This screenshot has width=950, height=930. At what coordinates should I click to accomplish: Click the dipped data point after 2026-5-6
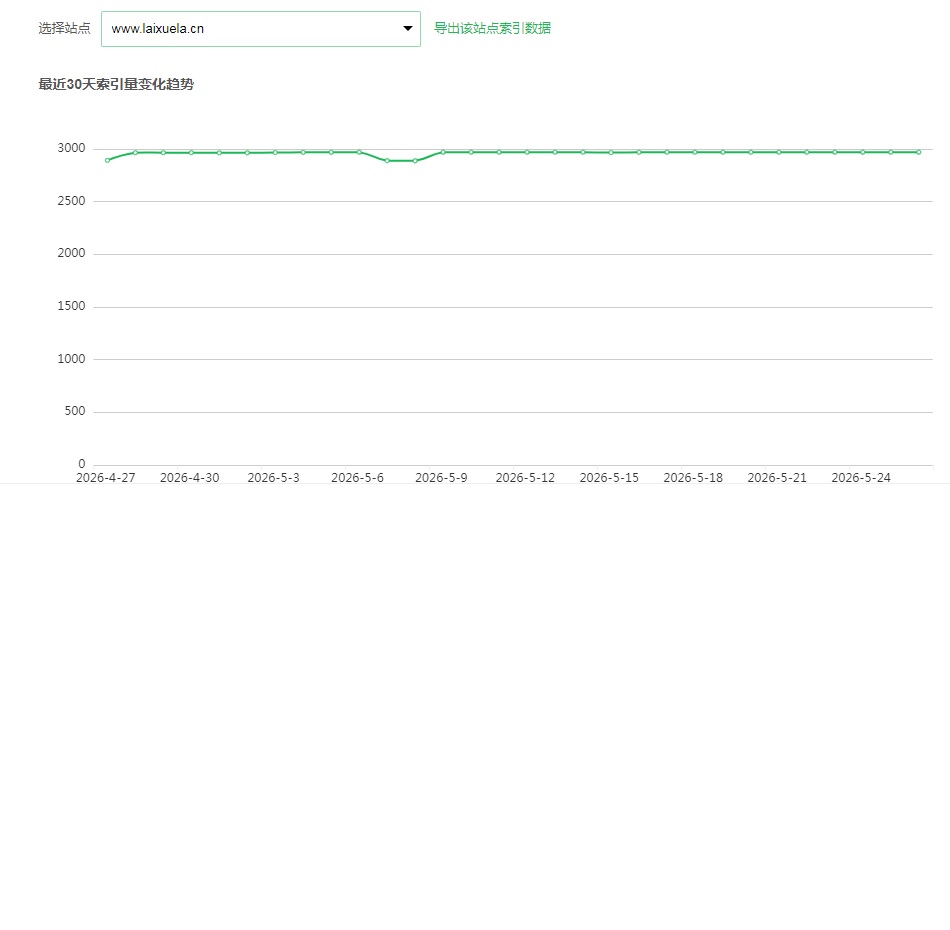387,161
